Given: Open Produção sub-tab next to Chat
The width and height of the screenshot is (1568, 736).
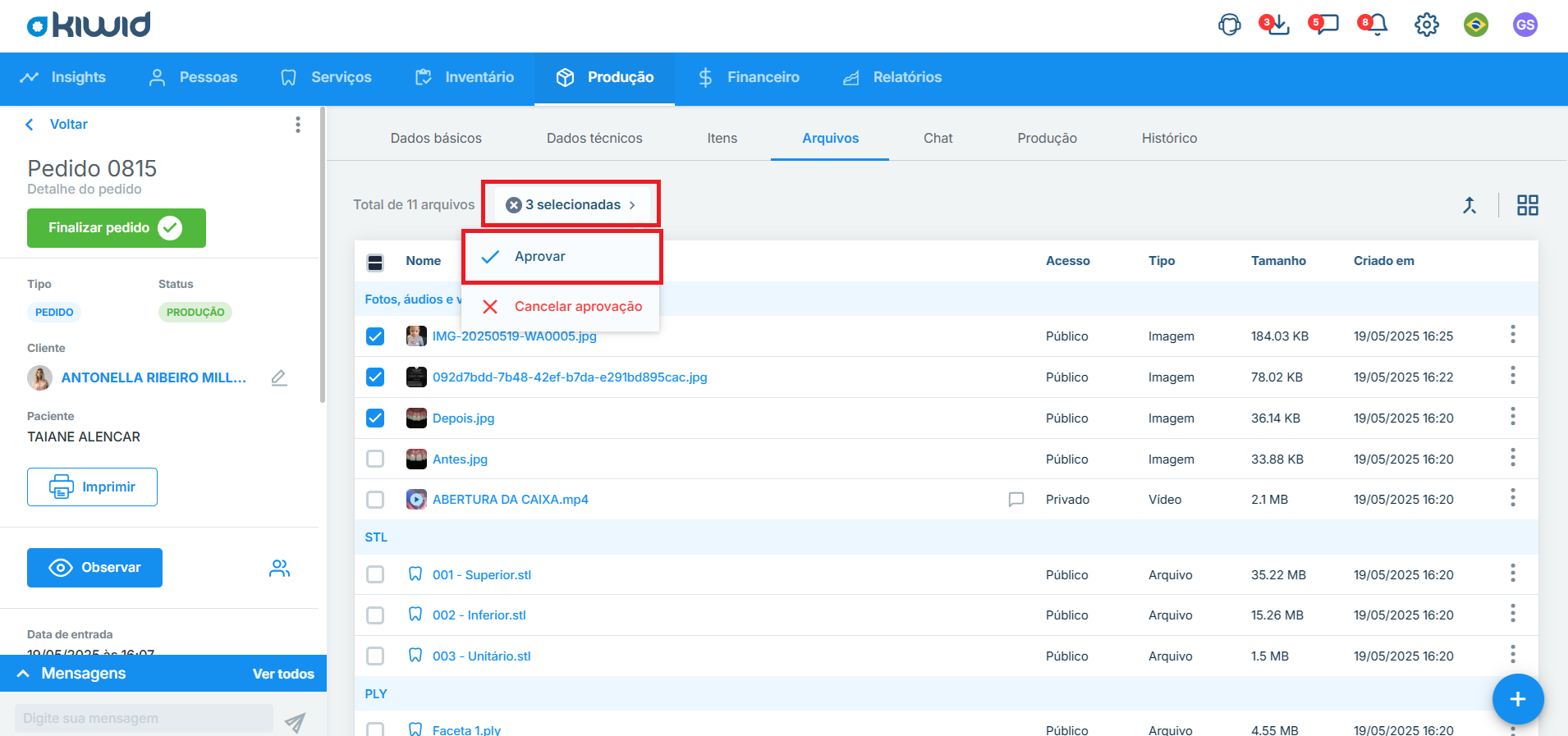Looking at the screenshot, I should (x=1047, y=138).
